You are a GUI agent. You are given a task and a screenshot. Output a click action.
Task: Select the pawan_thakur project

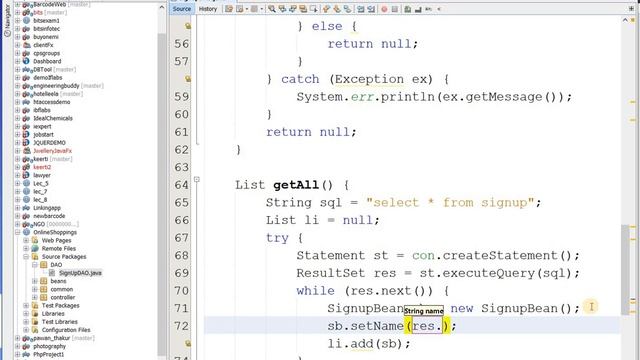point(52,338)
